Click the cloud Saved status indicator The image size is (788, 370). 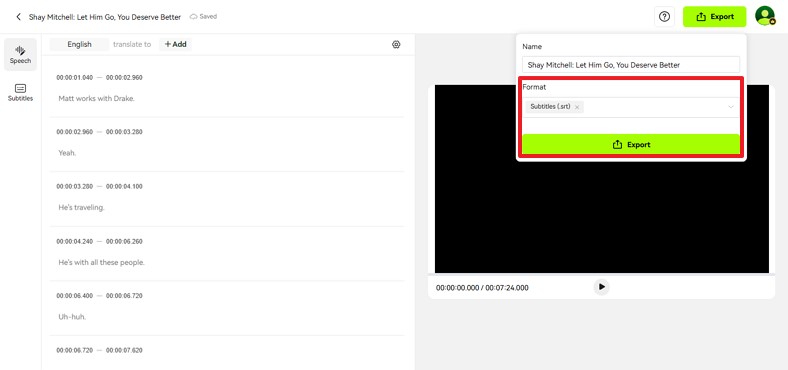(x=204, y=17)
